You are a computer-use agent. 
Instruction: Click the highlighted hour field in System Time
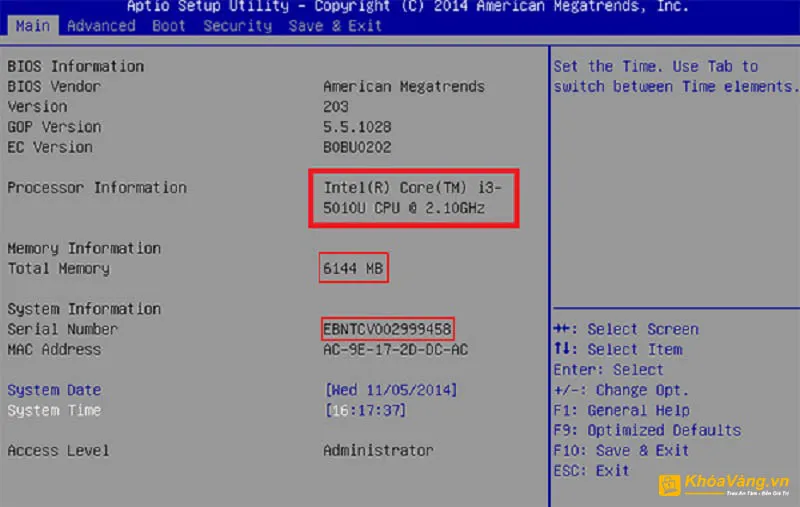point(339,410)
